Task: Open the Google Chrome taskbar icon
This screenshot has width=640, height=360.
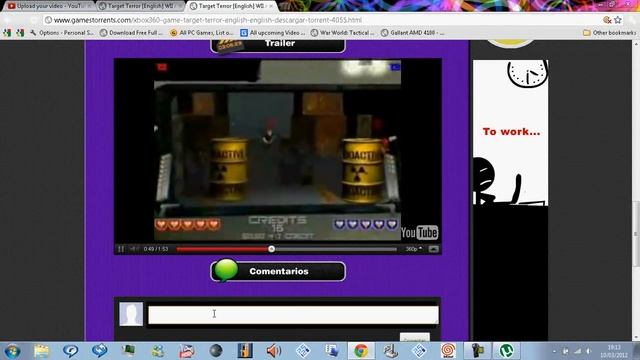Action: click(x=361, y=351)
